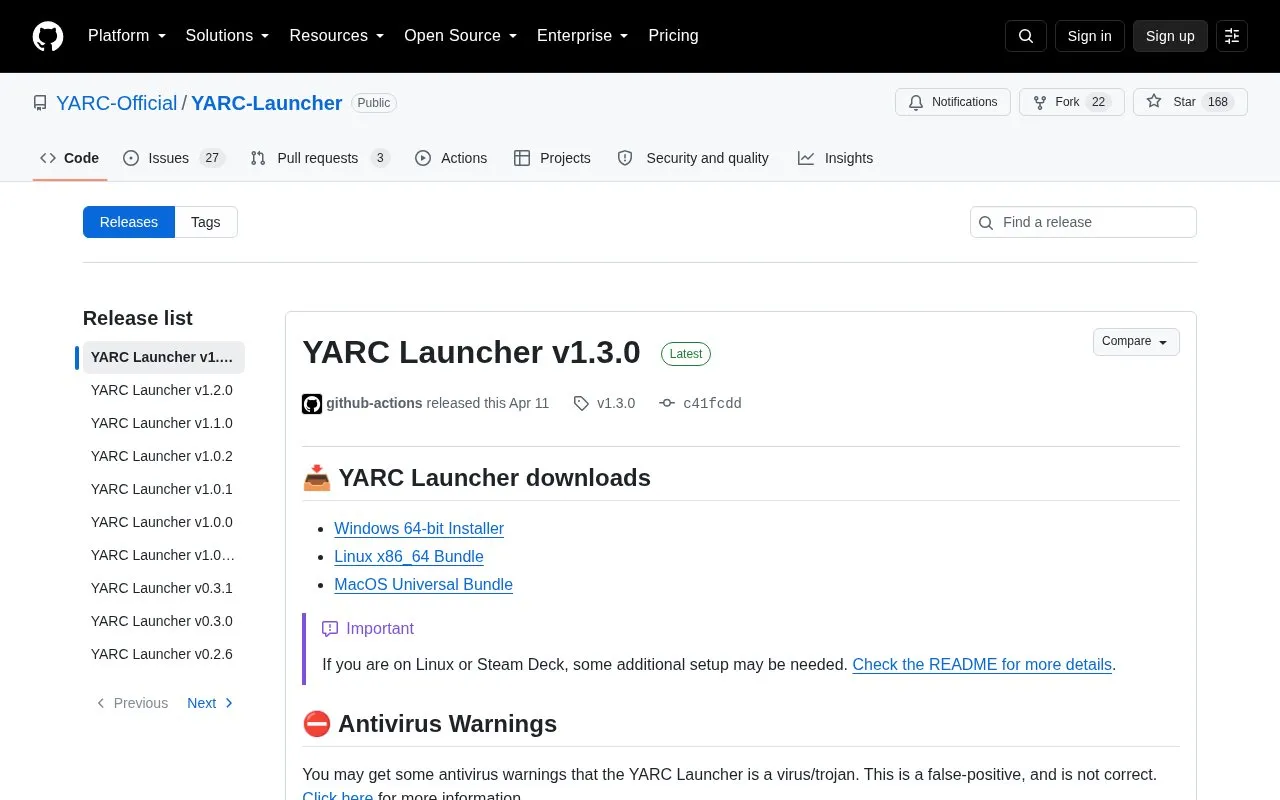Expand the Open Source menu
1280x800 pixels.
tap(461, 36)
